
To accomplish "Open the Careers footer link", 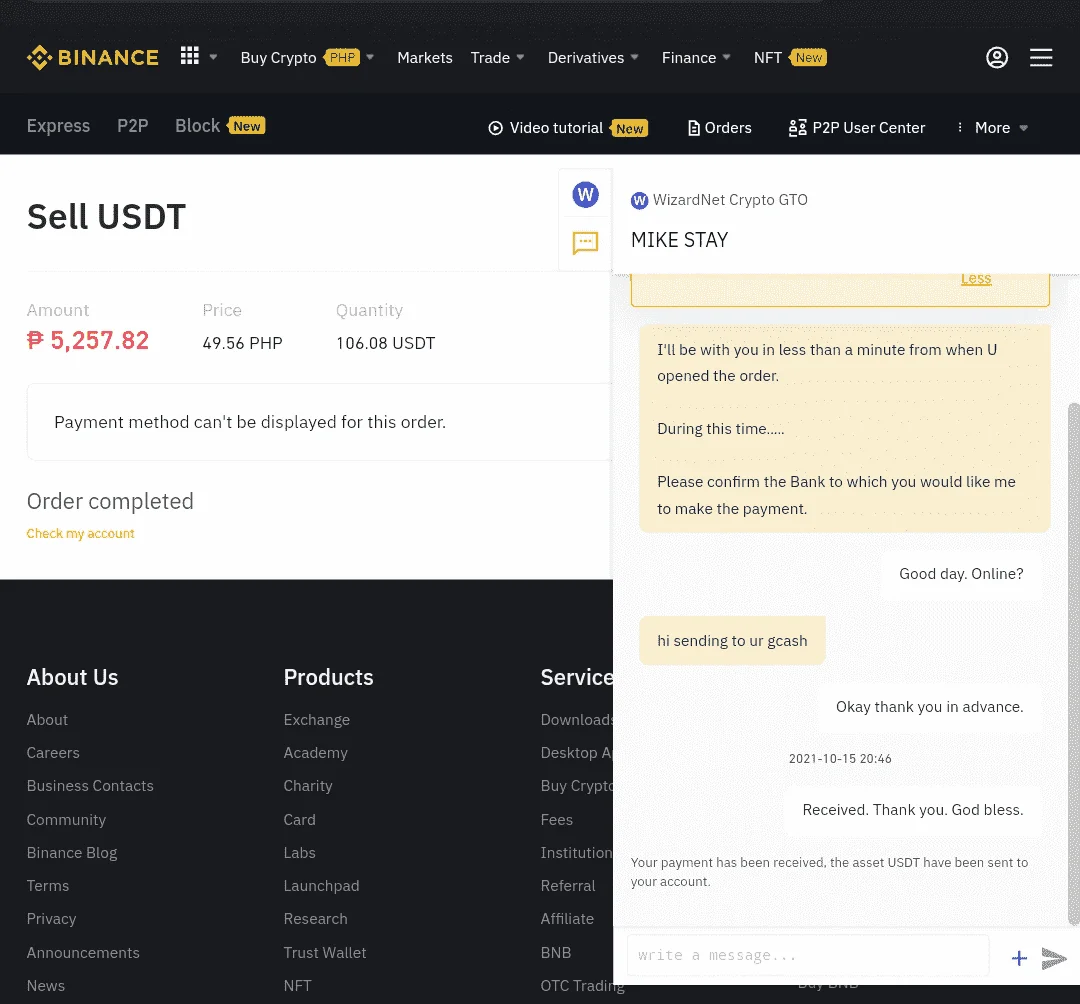I will coord(53,753).
